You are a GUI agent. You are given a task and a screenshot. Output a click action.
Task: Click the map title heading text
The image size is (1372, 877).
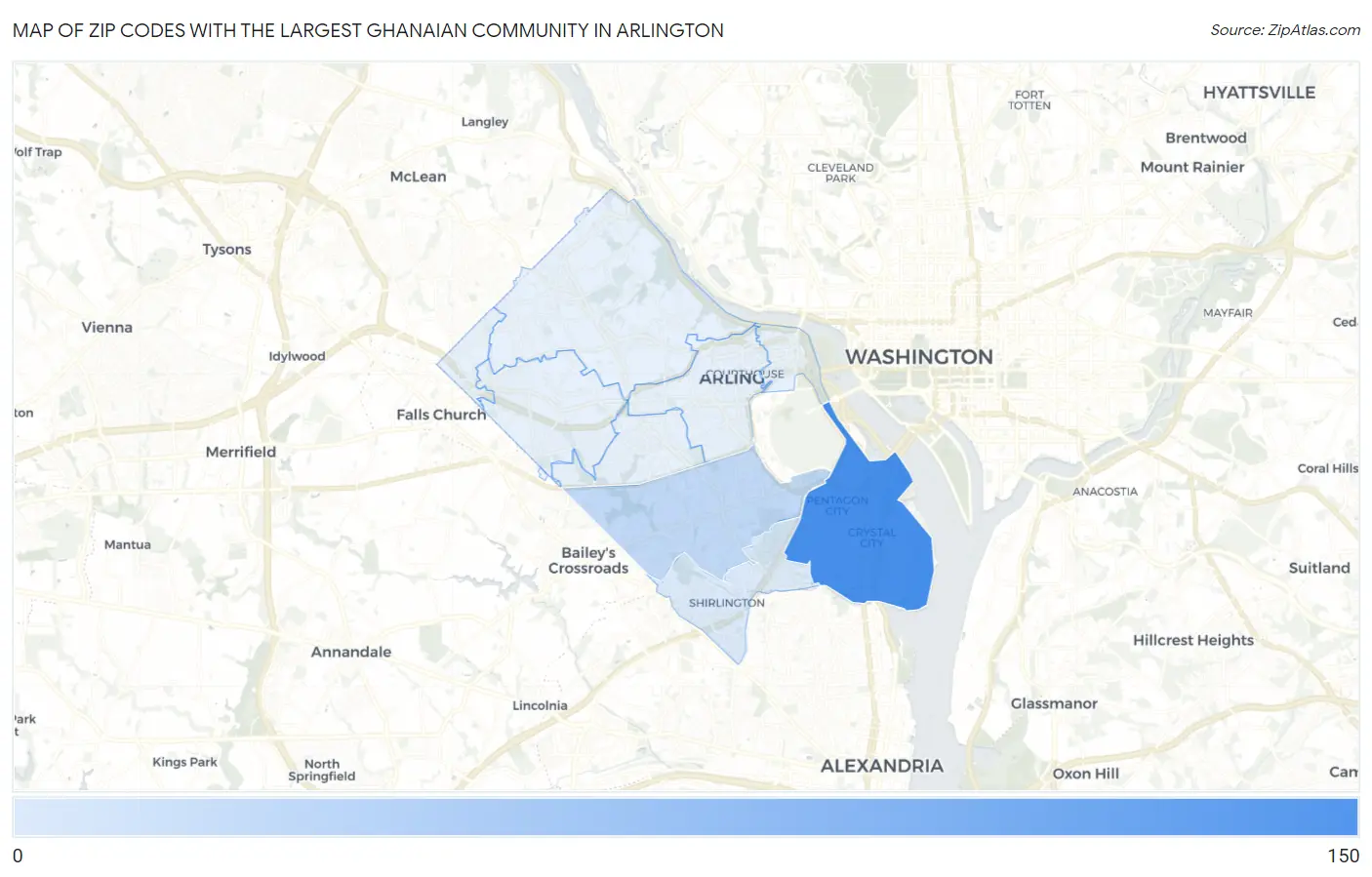368,30
